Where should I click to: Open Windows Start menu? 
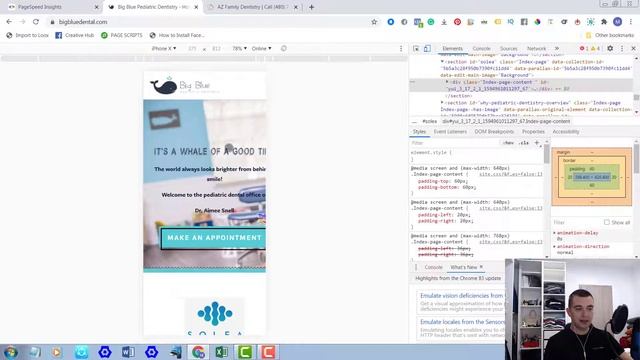point(11,352)
